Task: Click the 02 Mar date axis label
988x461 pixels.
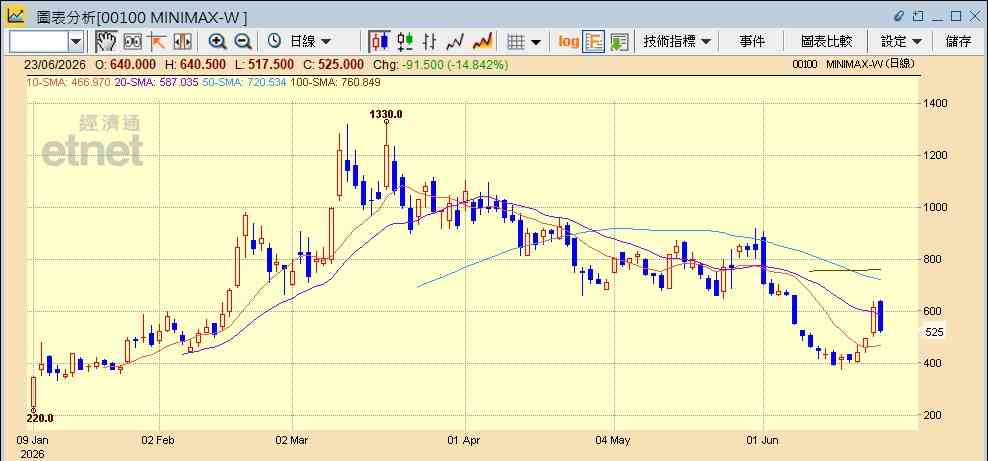Action: pos(292,440)
